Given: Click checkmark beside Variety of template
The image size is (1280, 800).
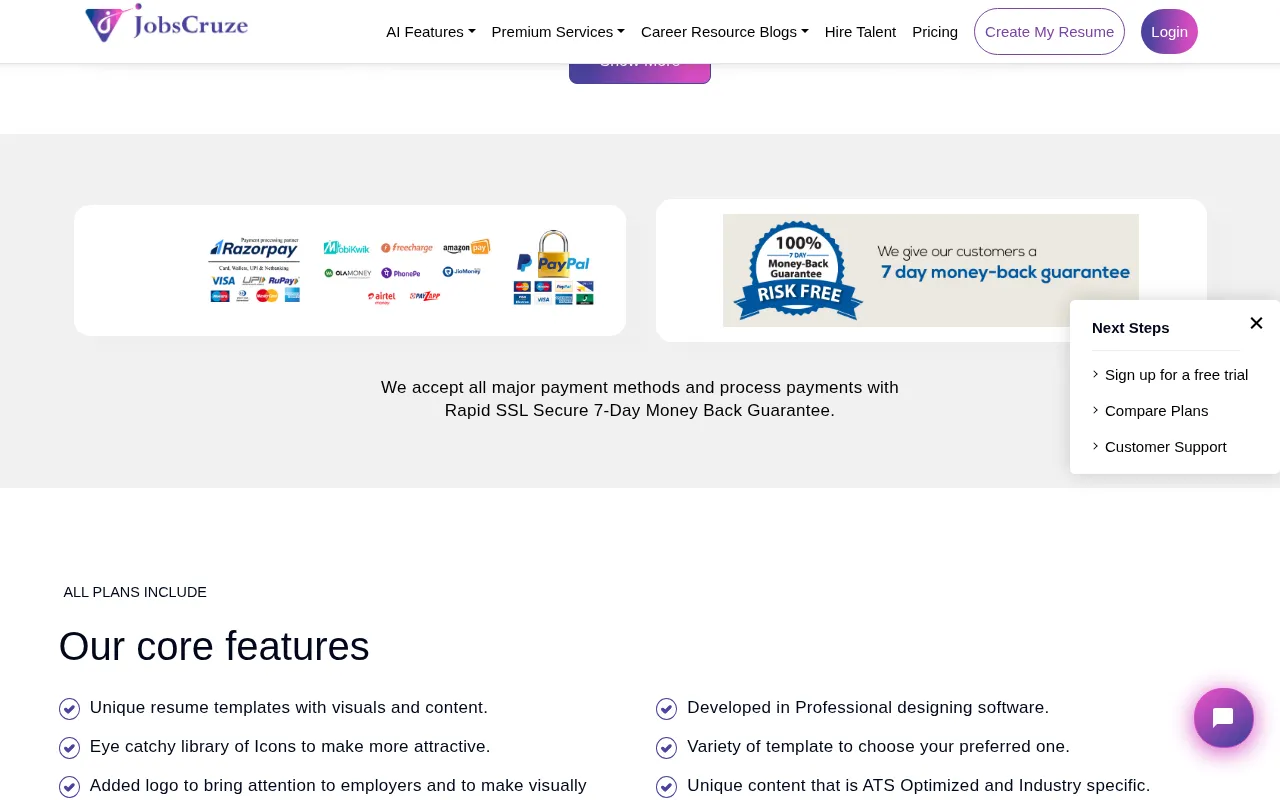Looking at the screenshot, I should [666, 748].
